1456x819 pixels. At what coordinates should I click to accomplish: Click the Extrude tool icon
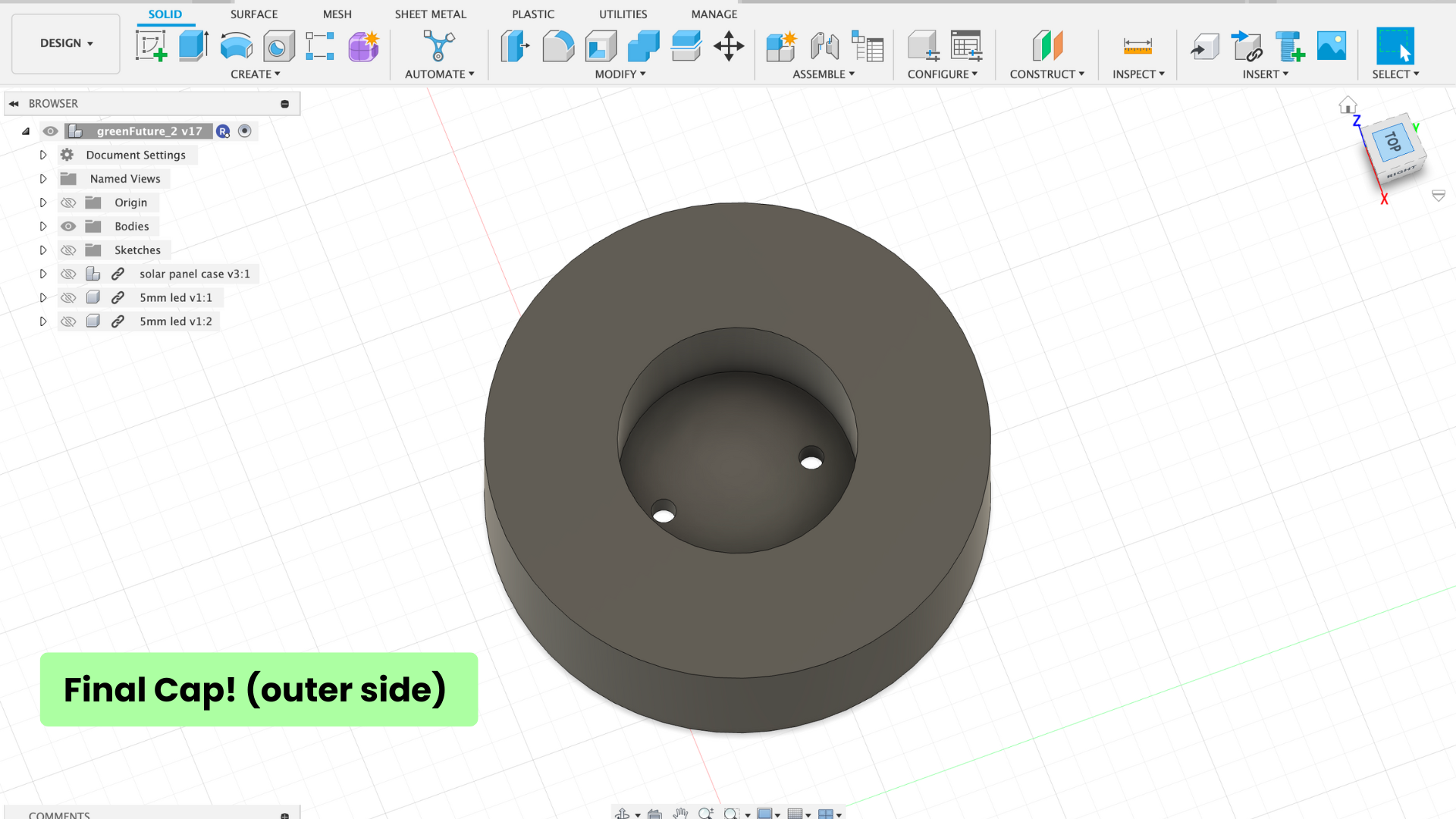193,46
